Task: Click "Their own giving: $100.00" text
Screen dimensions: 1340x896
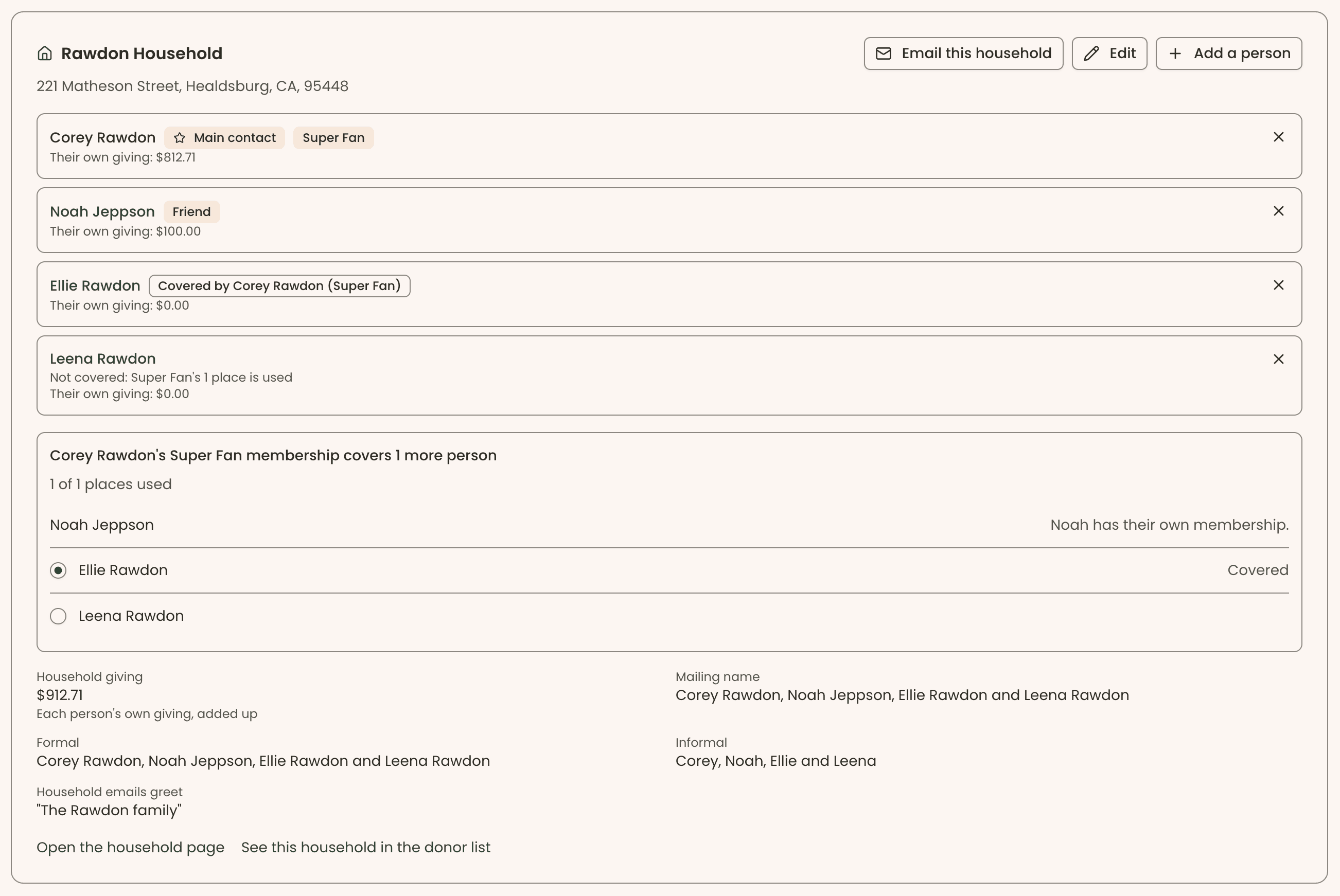Action: 125,232
